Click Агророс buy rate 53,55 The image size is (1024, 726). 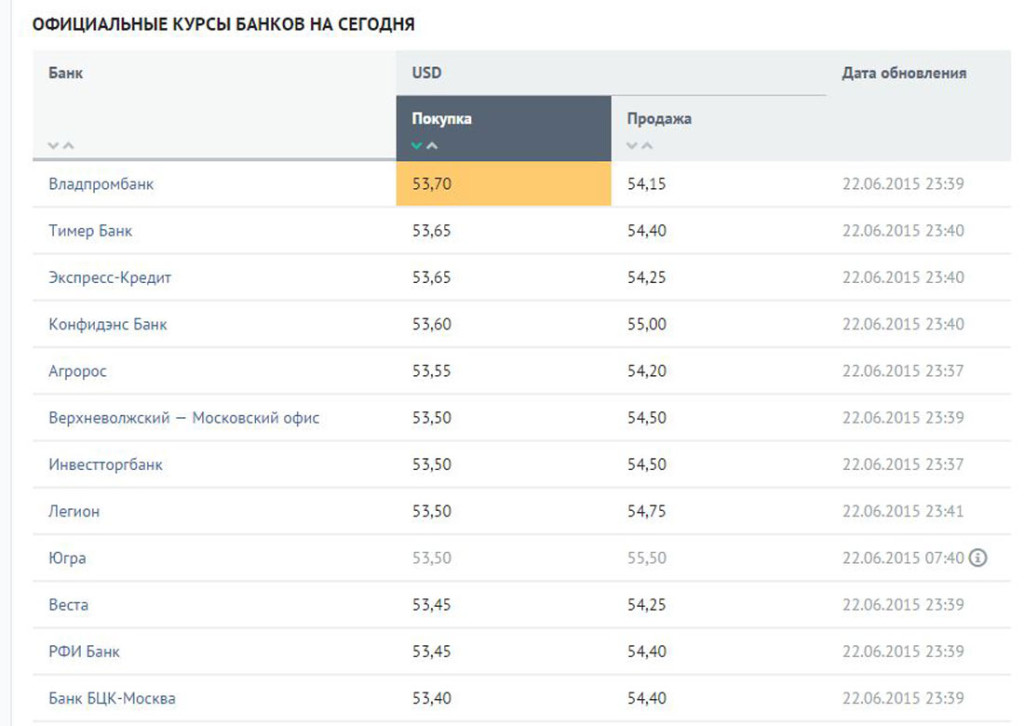coord(431,371)
